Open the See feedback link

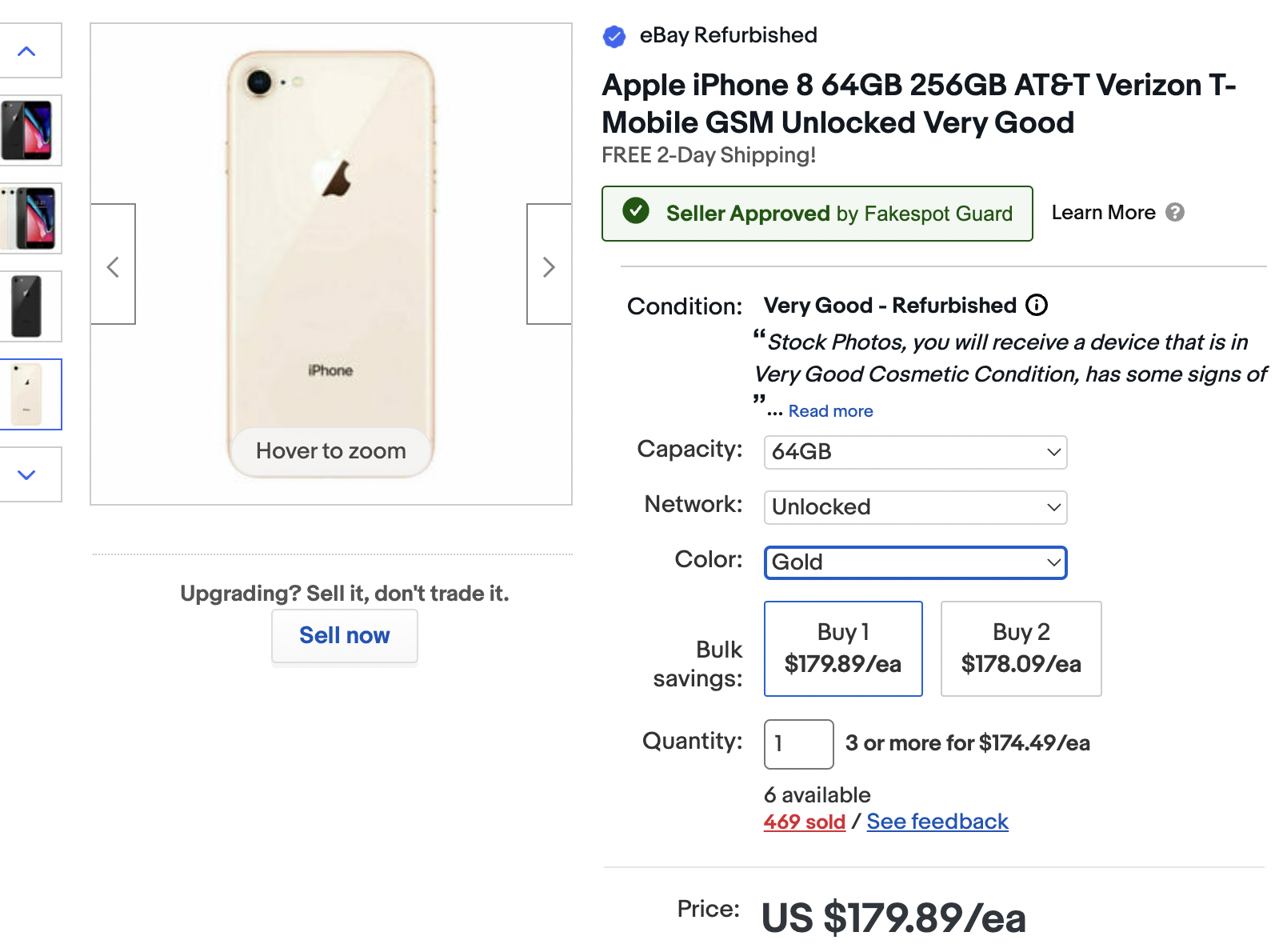937,822
